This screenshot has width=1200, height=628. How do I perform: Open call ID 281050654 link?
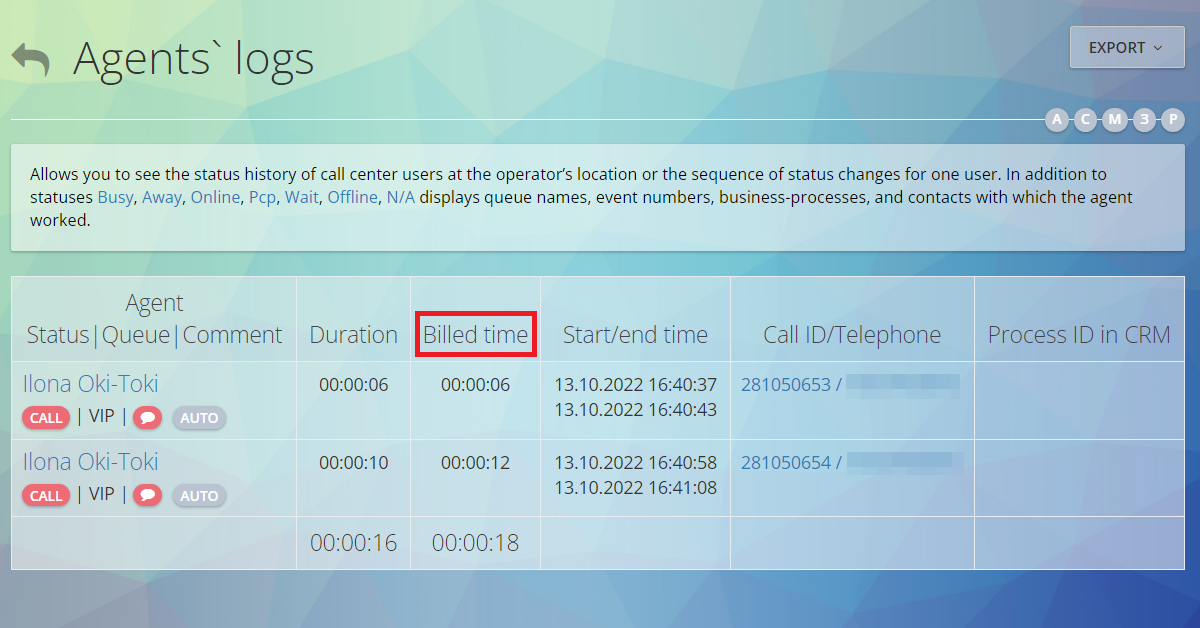point(786,462)
